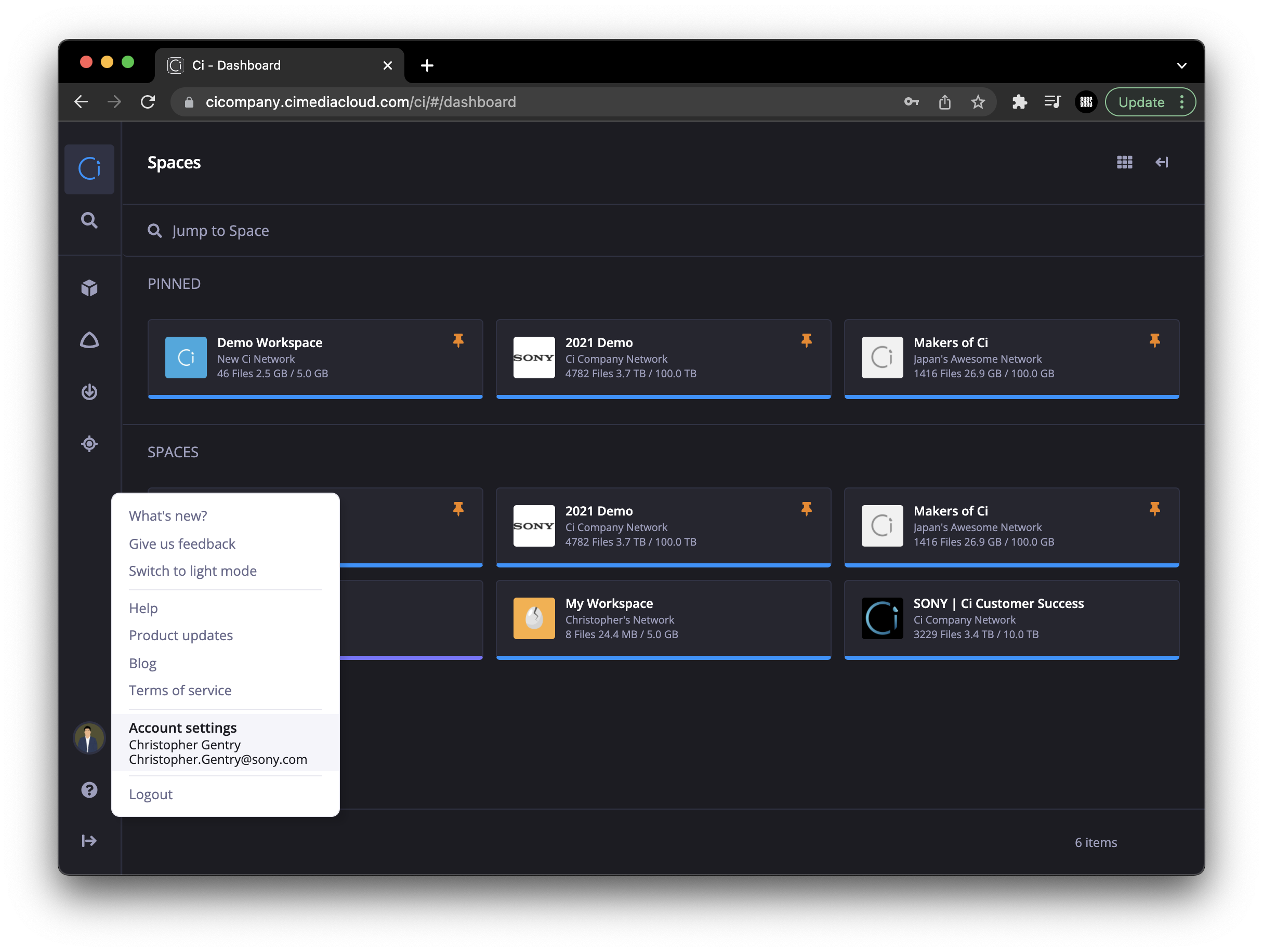Screen dimensions: 1263x952
Task: Expand the sidebar with the arrow icon
Action: [x=89, y=841]
